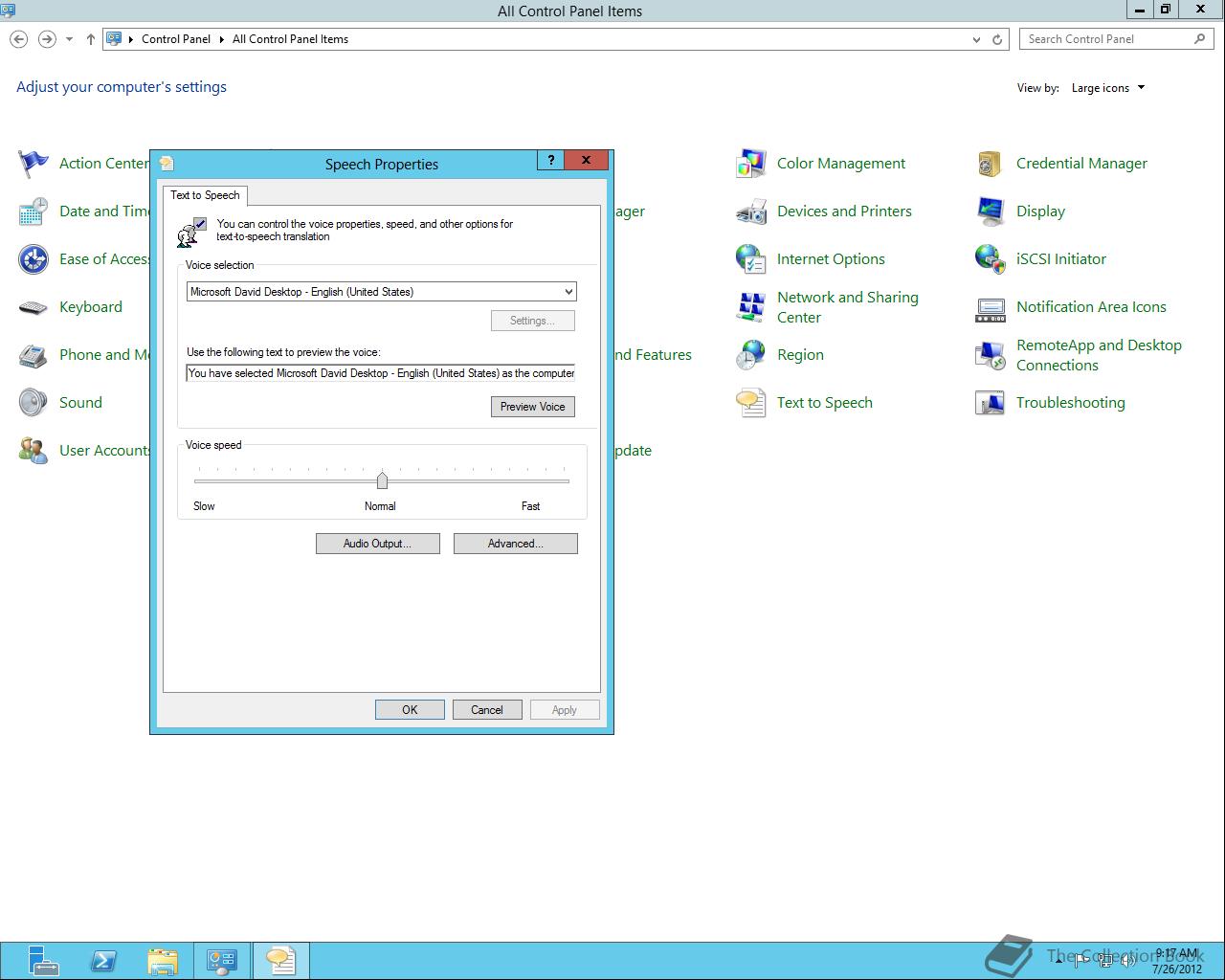Click the preview voice text field
Screen dimensions: 1225x980
(x=381, y=373)
